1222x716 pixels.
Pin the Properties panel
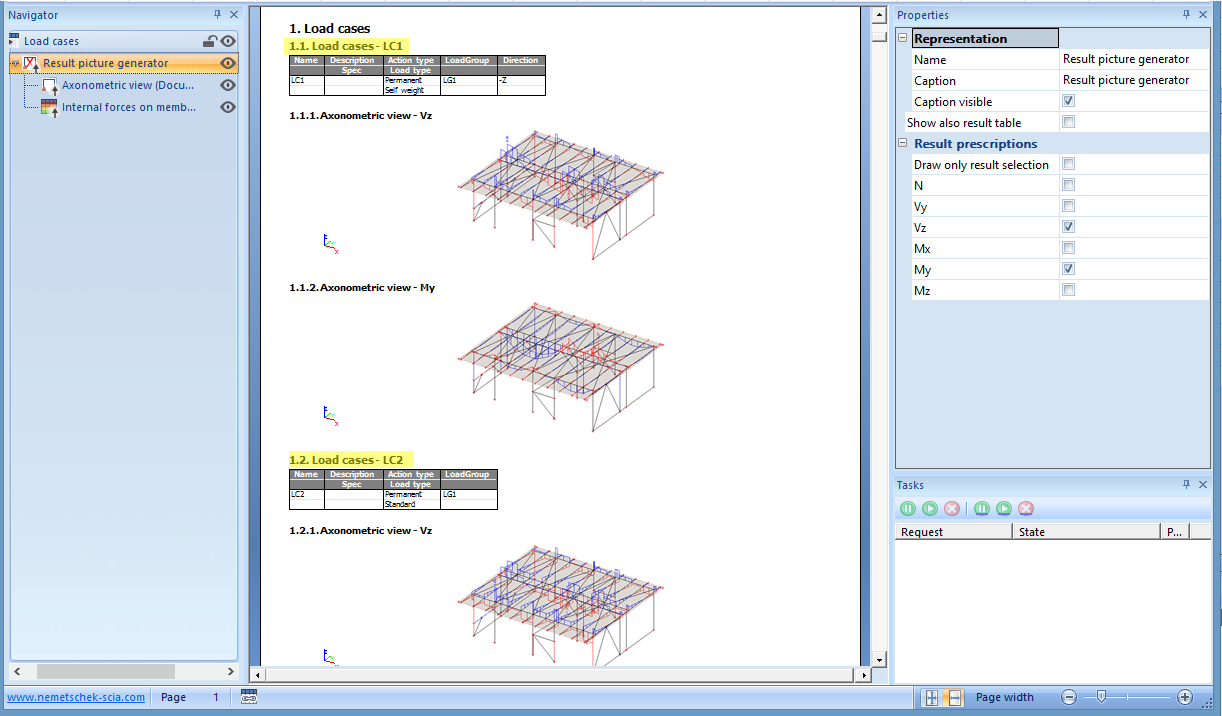1187,15
